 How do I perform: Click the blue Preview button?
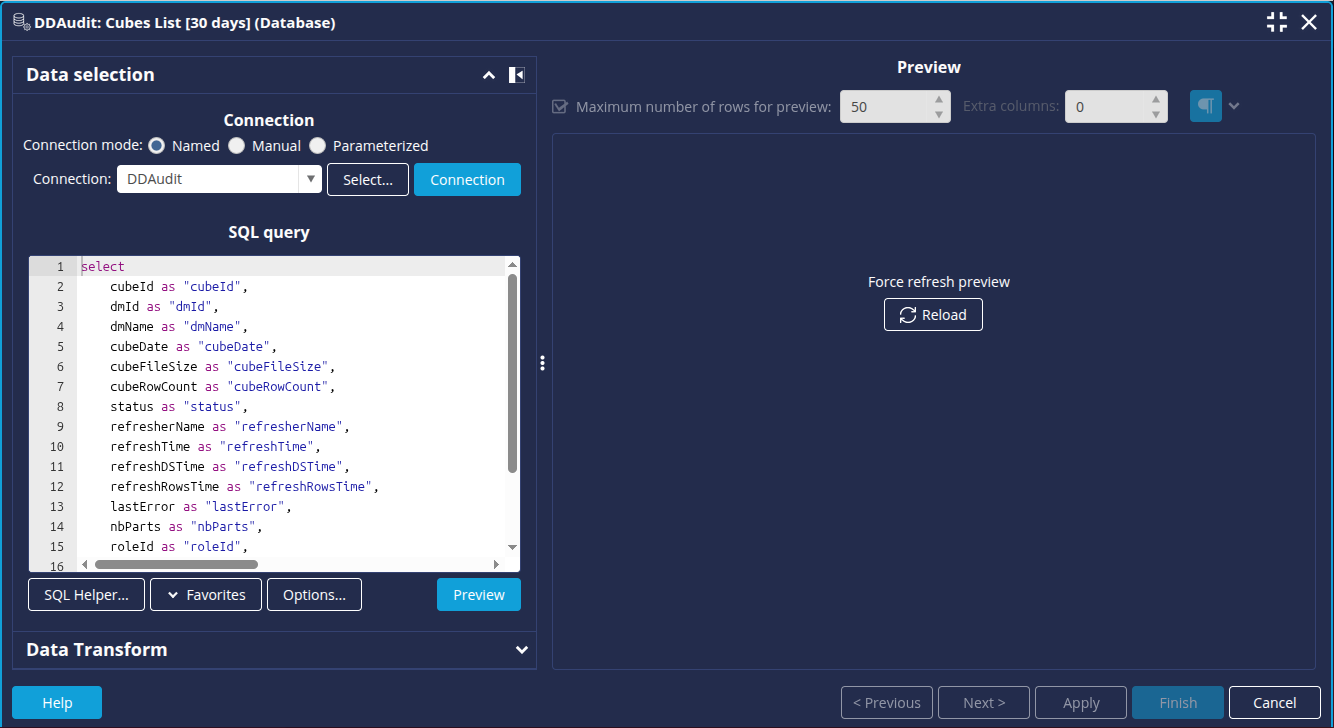pyautogui.click(x=478, y=595)
